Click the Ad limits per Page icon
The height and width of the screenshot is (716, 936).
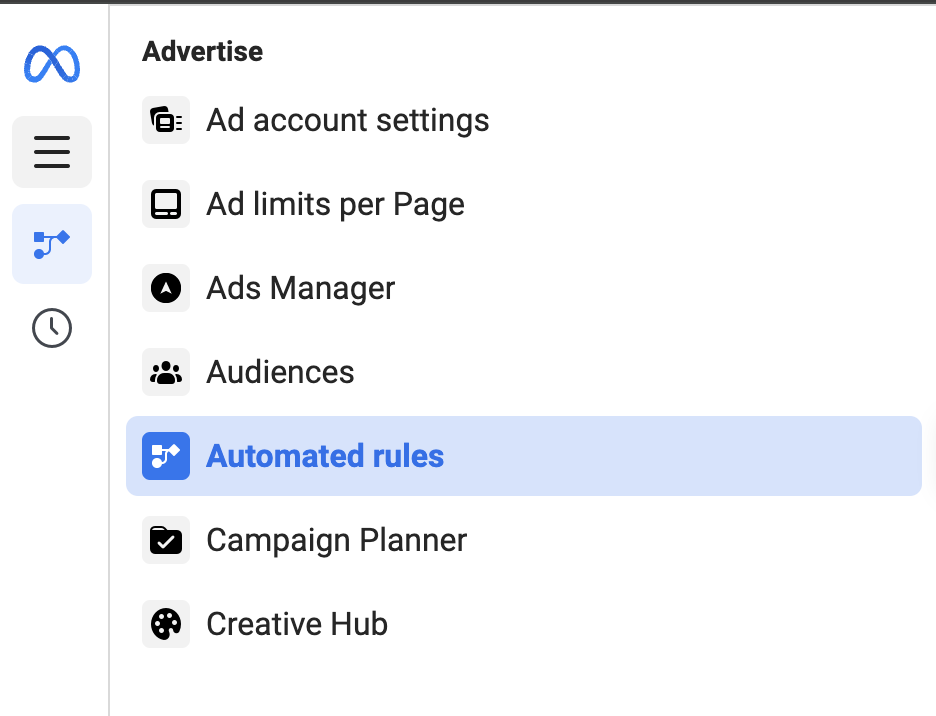coord(166,204)
